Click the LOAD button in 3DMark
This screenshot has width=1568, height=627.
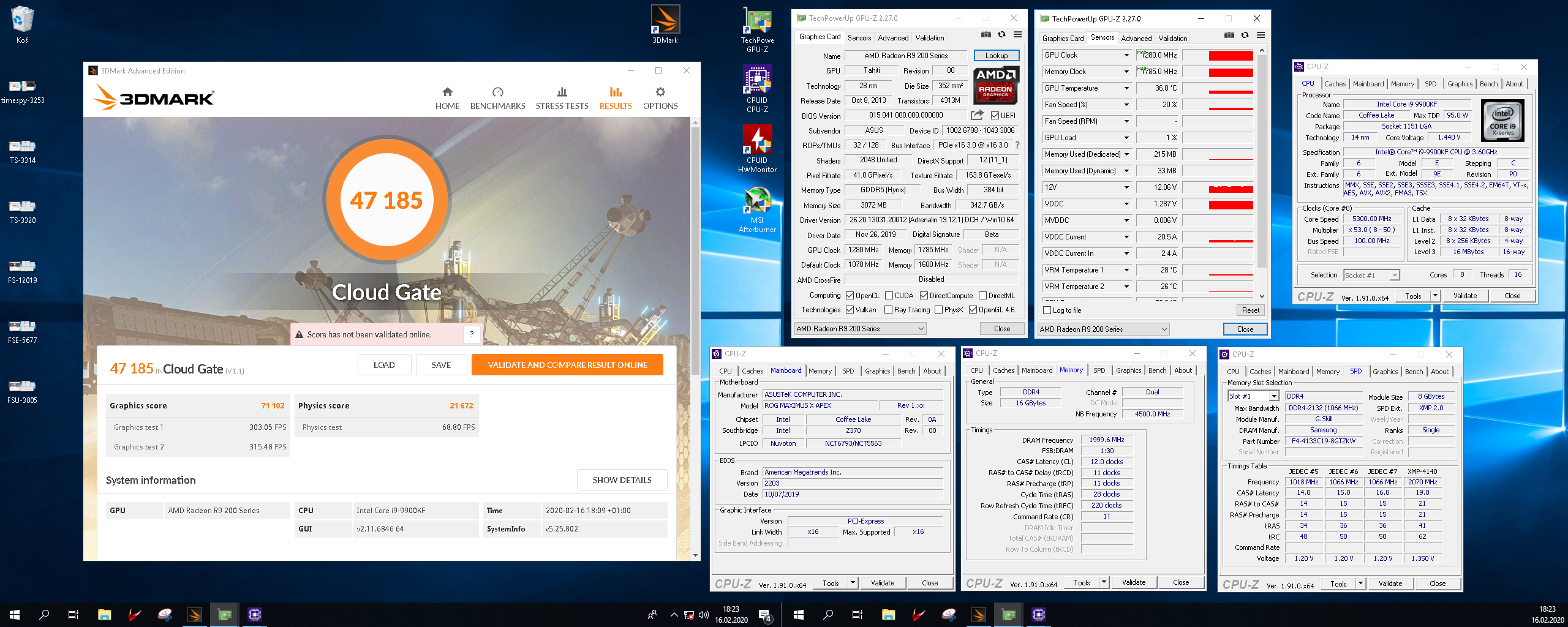point(384,365)
